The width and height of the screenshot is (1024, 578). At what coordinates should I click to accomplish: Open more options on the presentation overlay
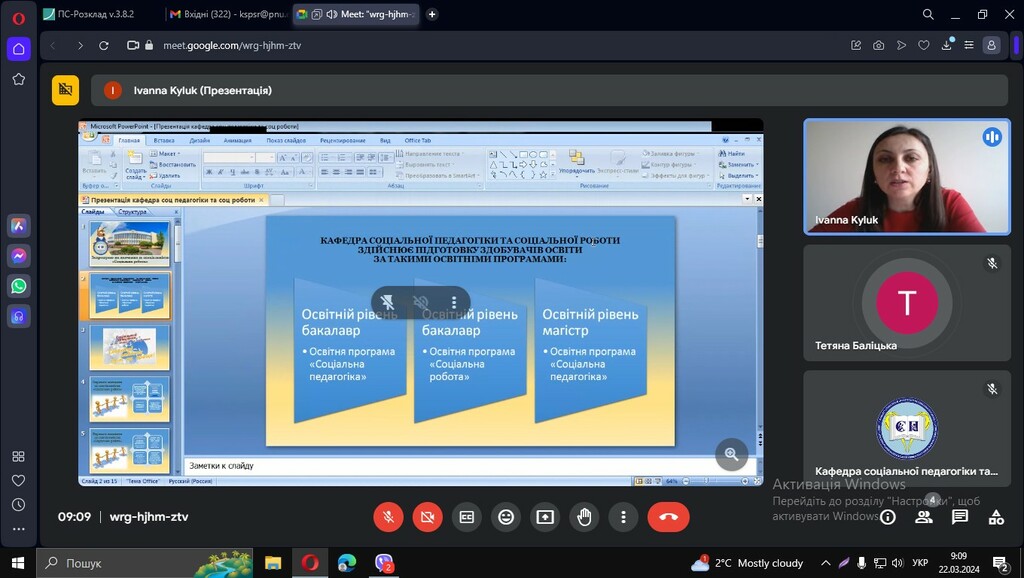(454, 302)
